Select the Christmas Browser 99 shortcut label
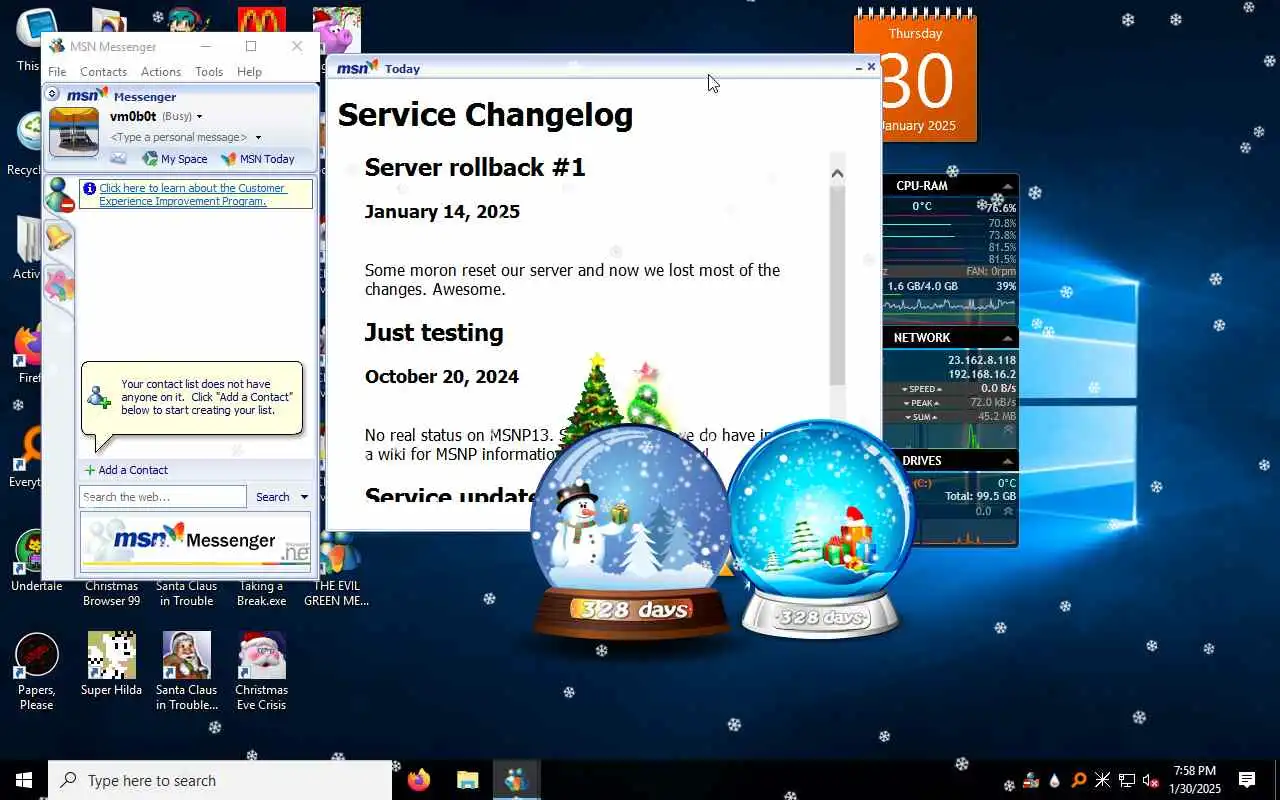 pyautogui.click(x=112, y=593)
